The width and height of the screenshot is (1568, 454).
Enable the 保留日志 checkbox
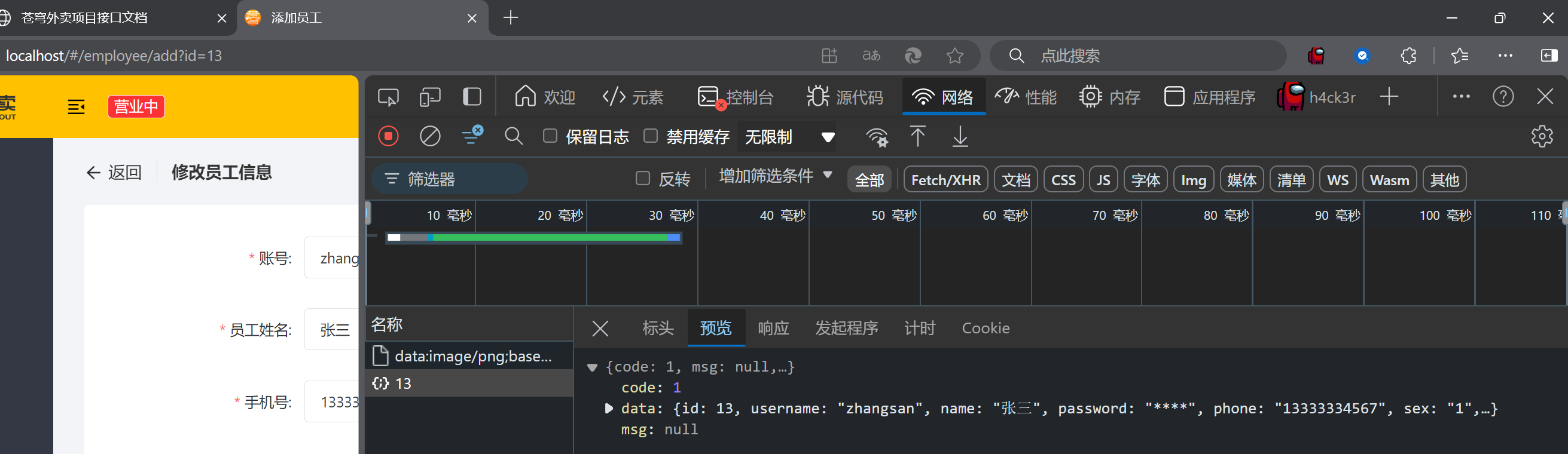coord(550,136)
